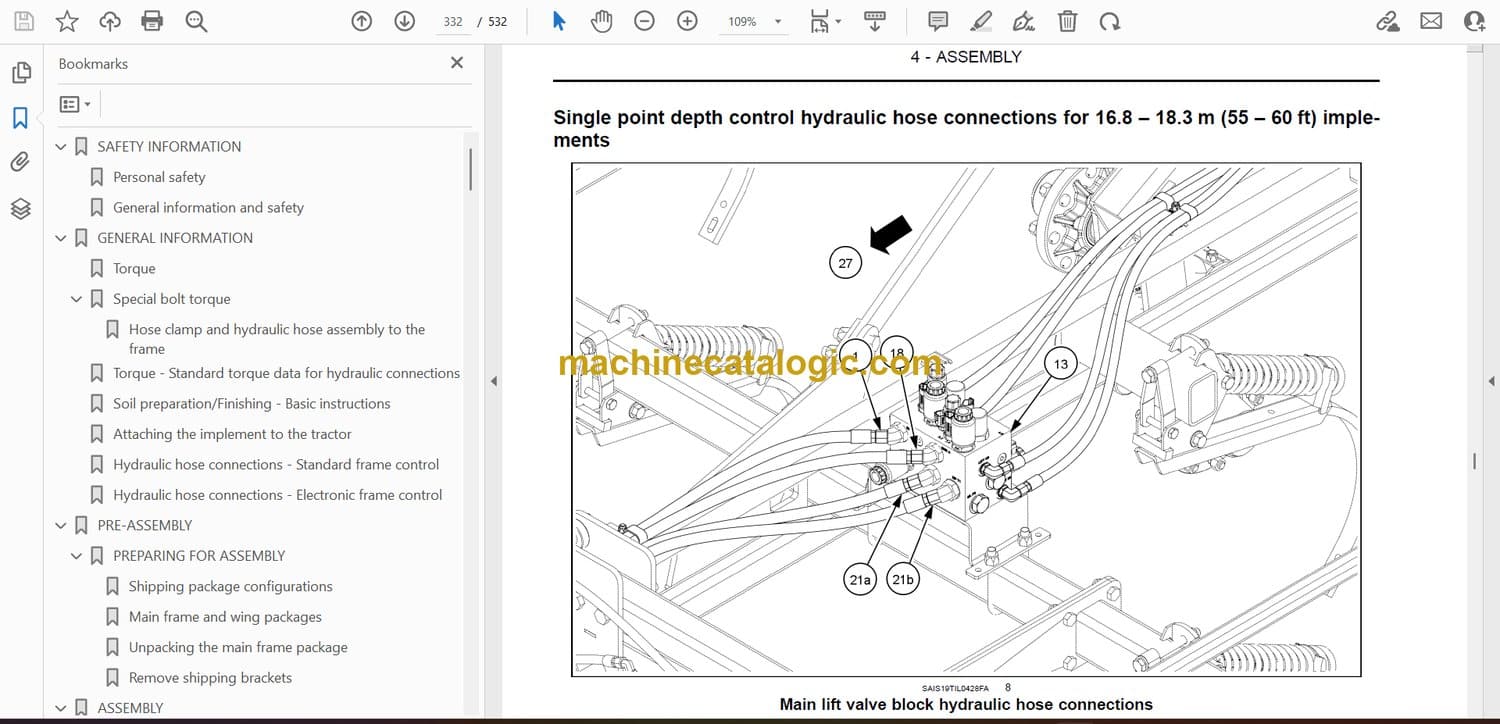Image resolution: width=1500 pixels, height=724 pixels.
Task: Select the highlight pen tool
Action: pyautogui.click(x=981, y=21)
